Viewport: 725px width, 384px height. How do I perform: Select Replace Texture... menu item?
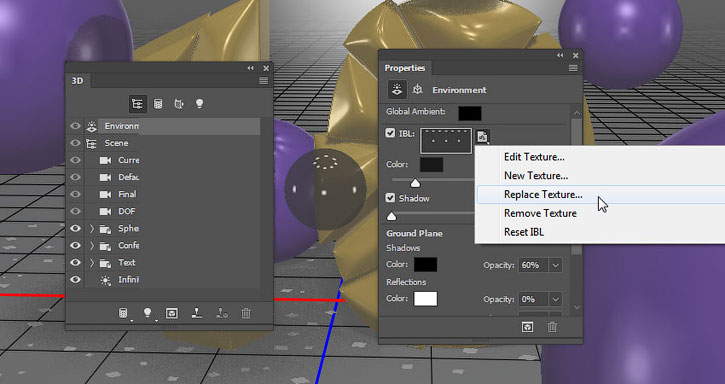543,195
